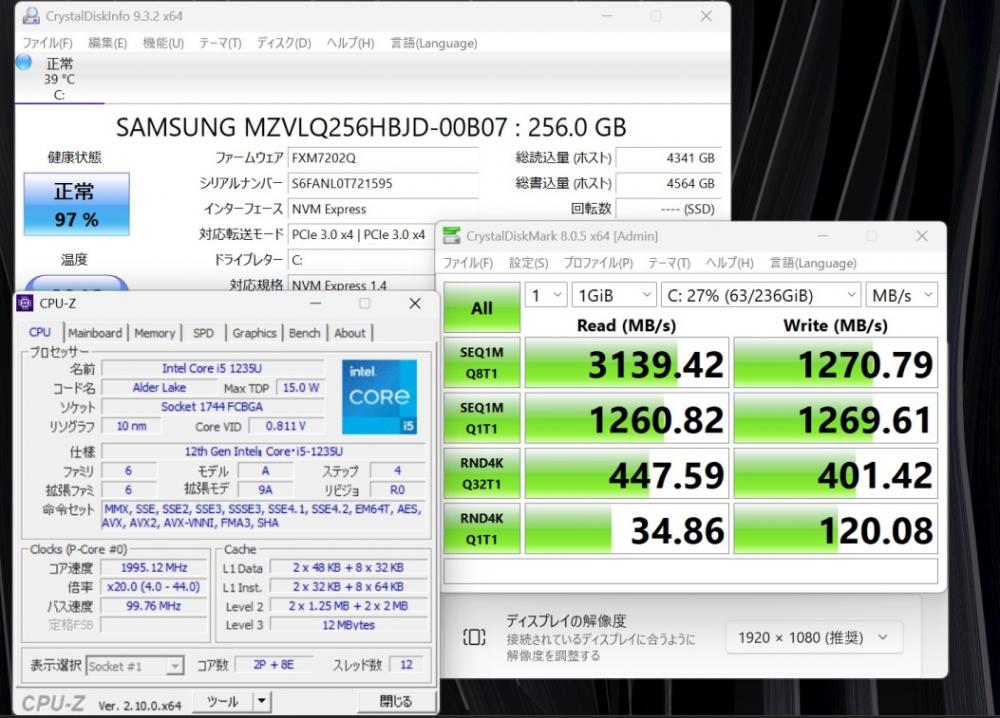Open the target drive dropdown C: 27%
1000x718 pixels.
(x=761, y=295)
